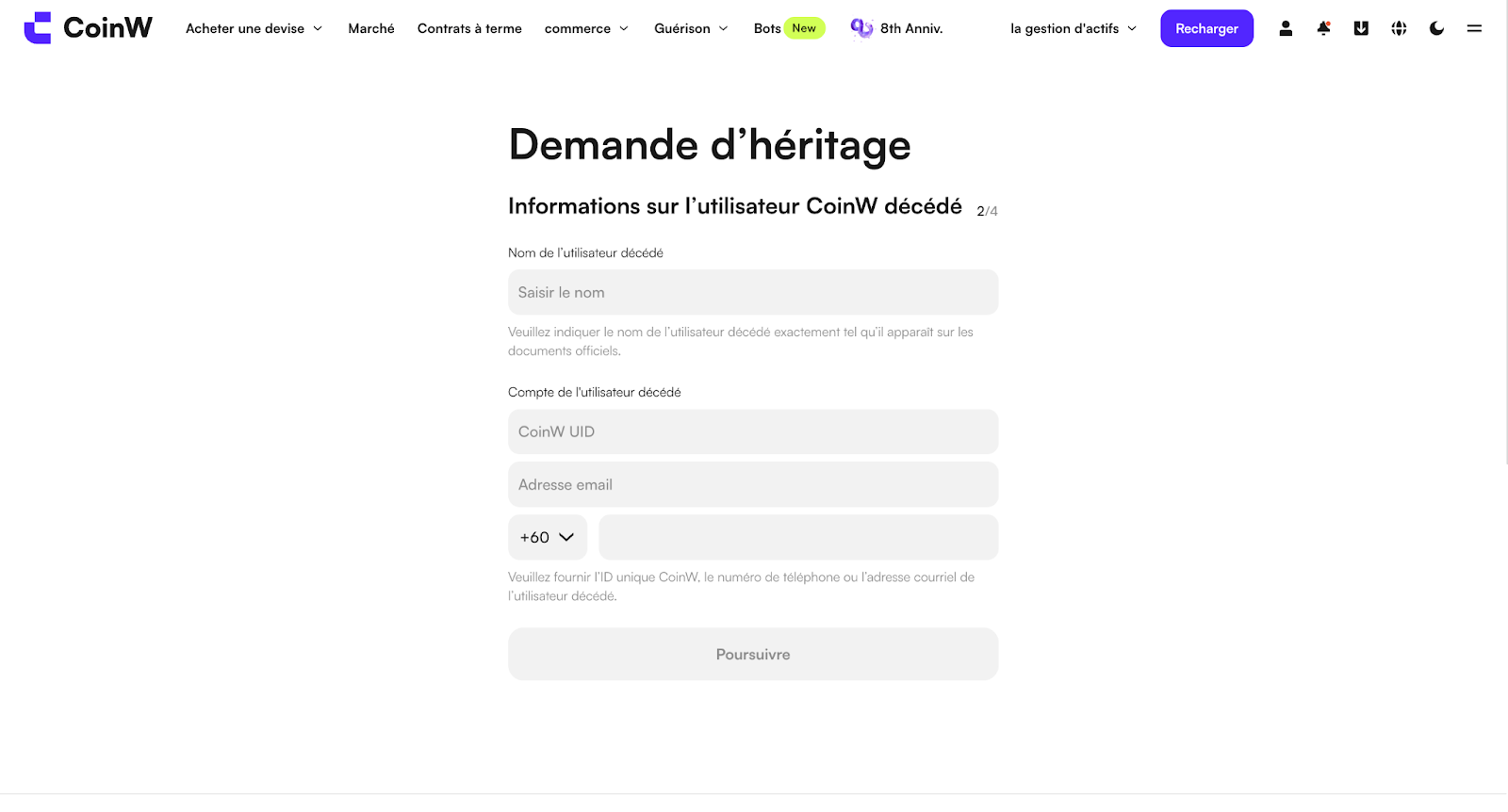Expand the Acheter une devise menu
1508x812 pixels.
click(254, 28)
